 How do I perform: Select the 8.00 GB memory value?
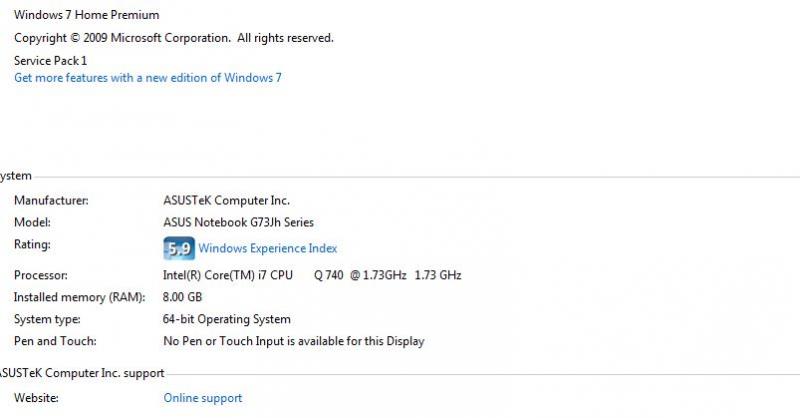(x=183, y=297)
